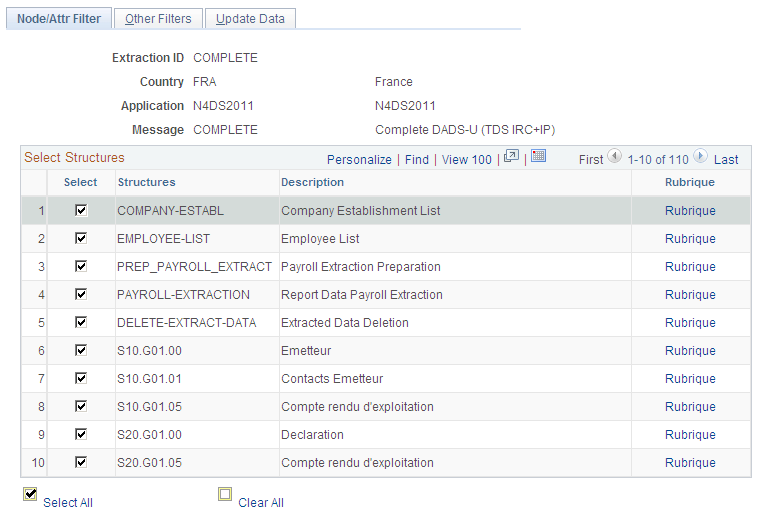Open Rubrique for COMPANY-ESTABL

(x=690, y=211)
